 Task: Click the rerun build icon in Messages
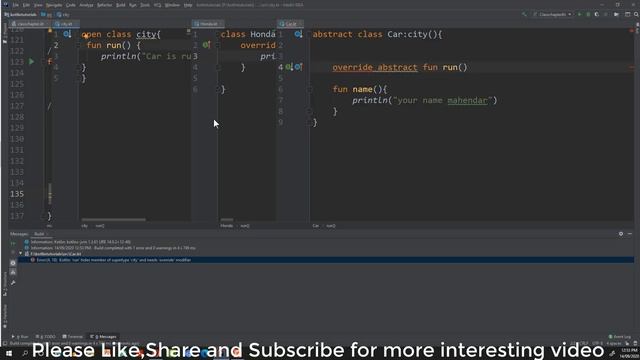(x=13, y=244)
